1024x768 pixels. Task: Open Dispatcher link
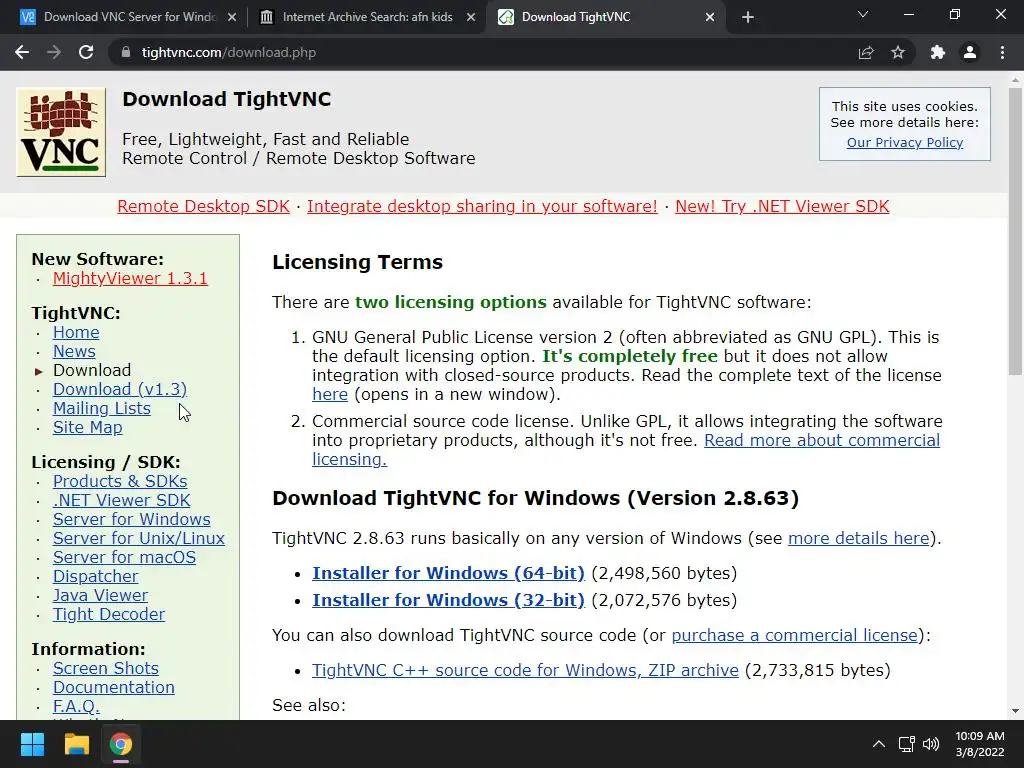point(95,576)
